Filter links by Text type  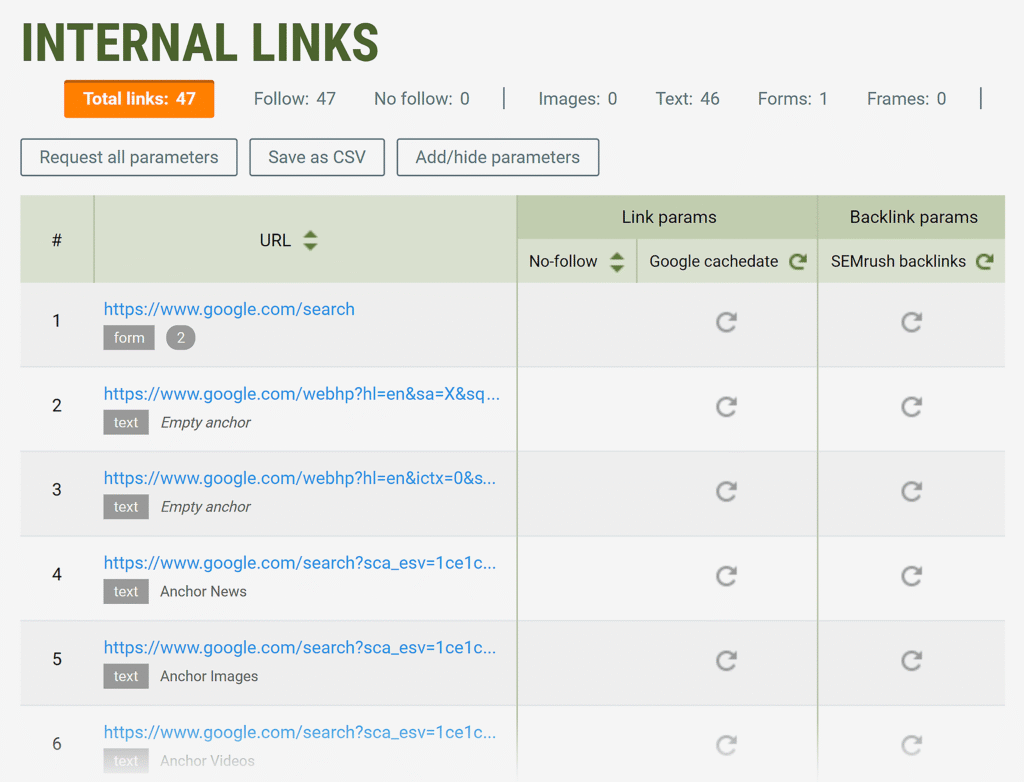tap(687, 99)
